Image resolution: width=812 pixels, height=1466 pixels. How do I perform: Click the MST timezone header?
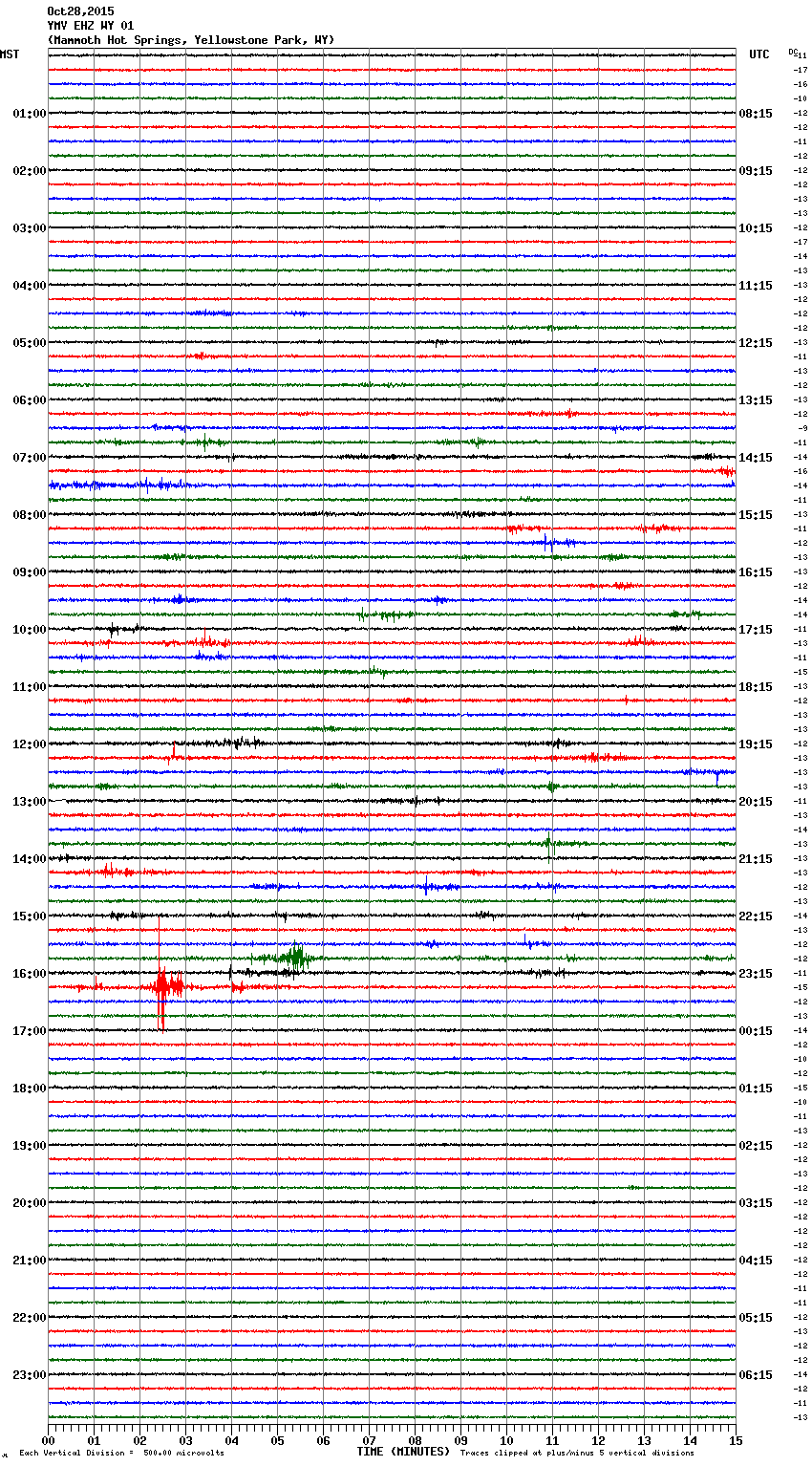pyautogui.click(x=10, y=54)
